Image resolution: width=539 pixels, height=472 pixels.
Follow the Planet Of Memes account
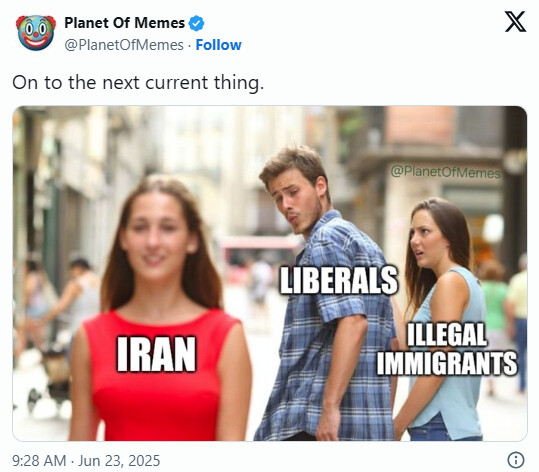click(x=219, y=45)
